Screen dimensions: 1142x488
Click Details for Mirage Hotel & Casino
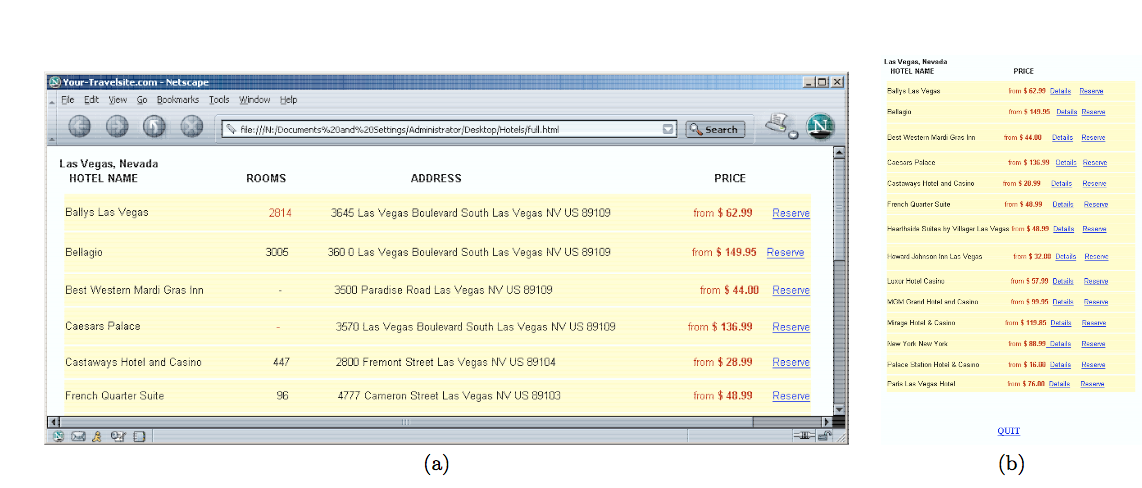(1060, 323)
